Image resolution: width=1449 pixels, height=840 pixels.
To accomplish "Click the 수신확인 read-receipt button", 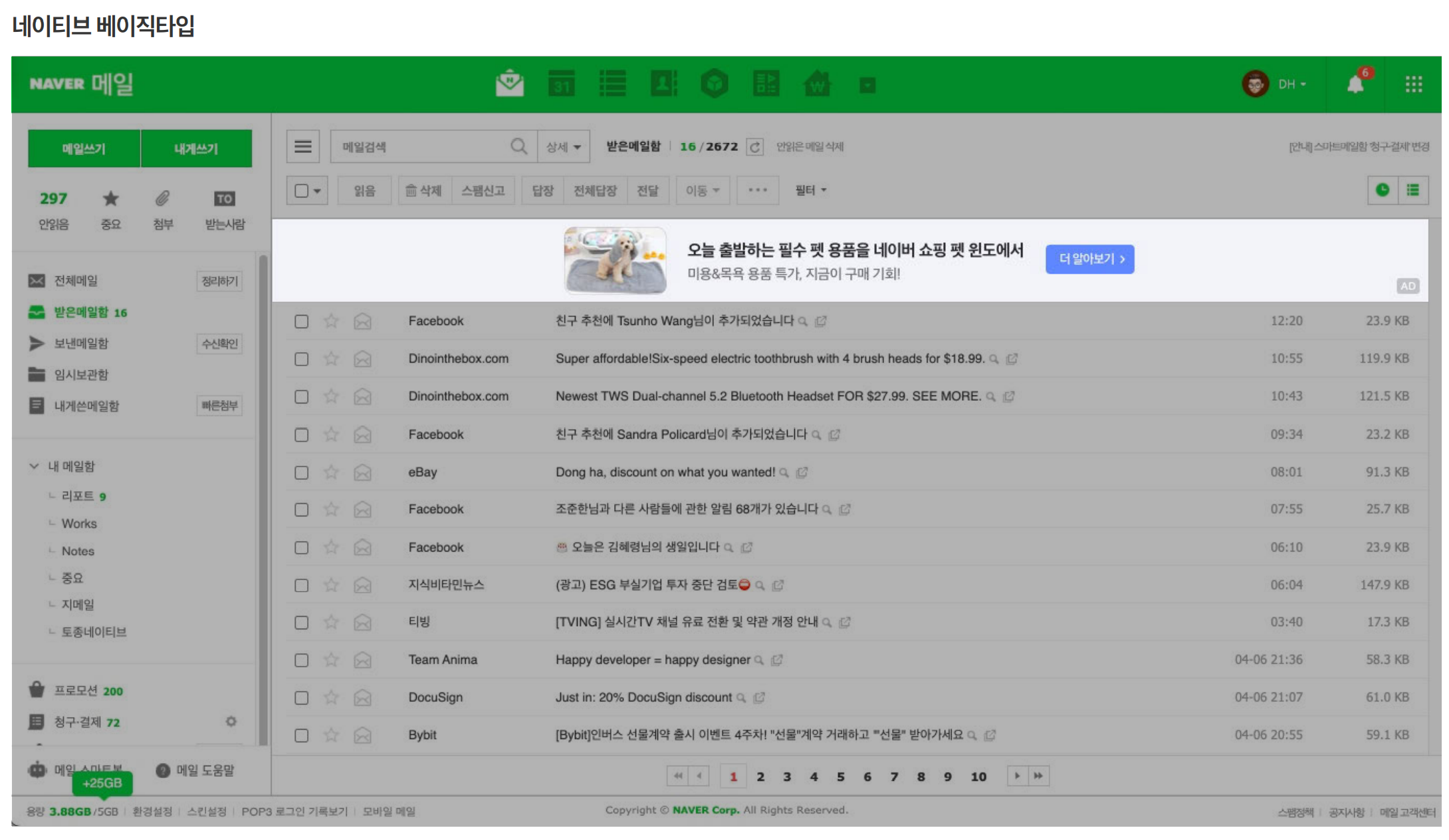I will coord(219,344).
